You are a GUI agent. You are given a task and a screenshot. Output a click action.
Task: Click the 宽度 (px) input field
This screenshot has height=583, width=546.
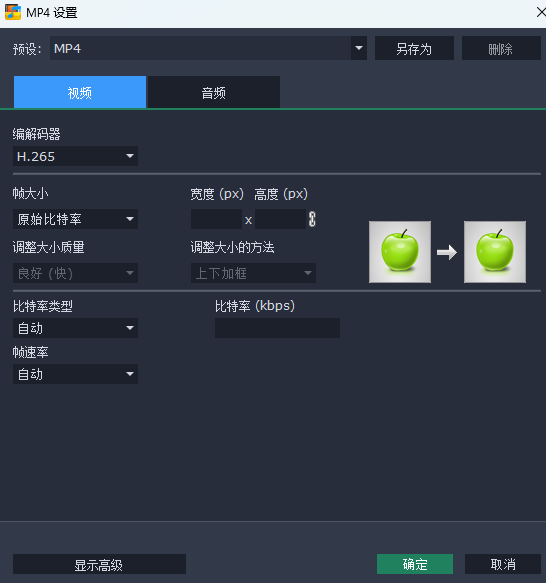coord(216,219)
